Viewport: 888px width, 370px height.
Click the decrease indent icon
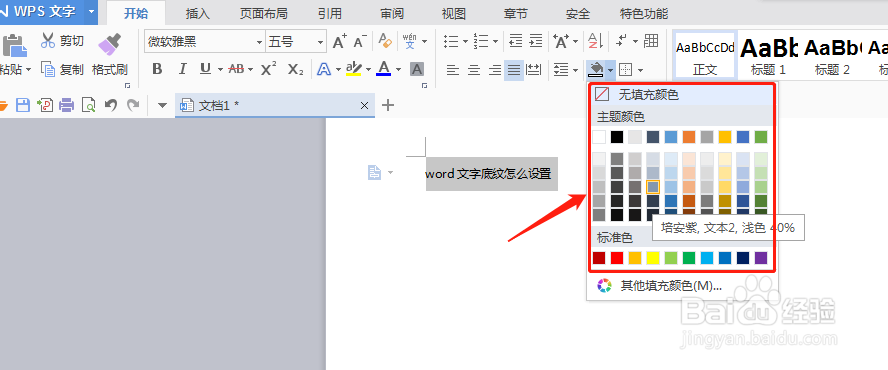tap(515, 41)
